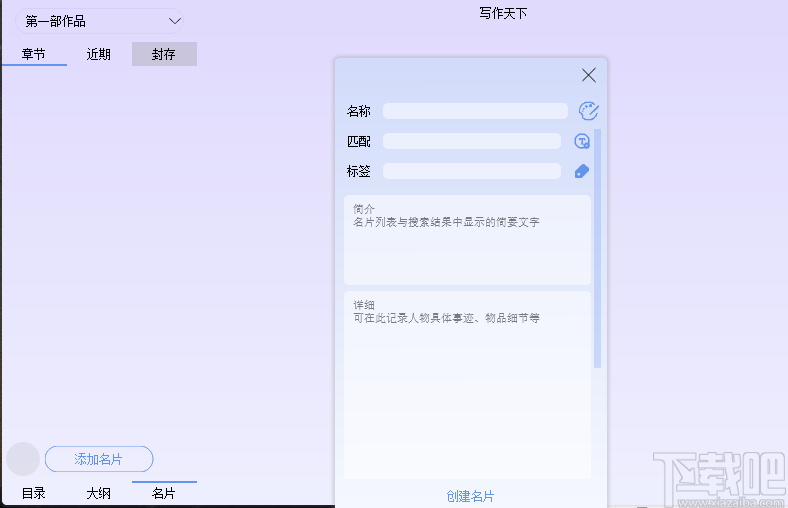Select the 名片 bottom tab

(x=164, y=493)
